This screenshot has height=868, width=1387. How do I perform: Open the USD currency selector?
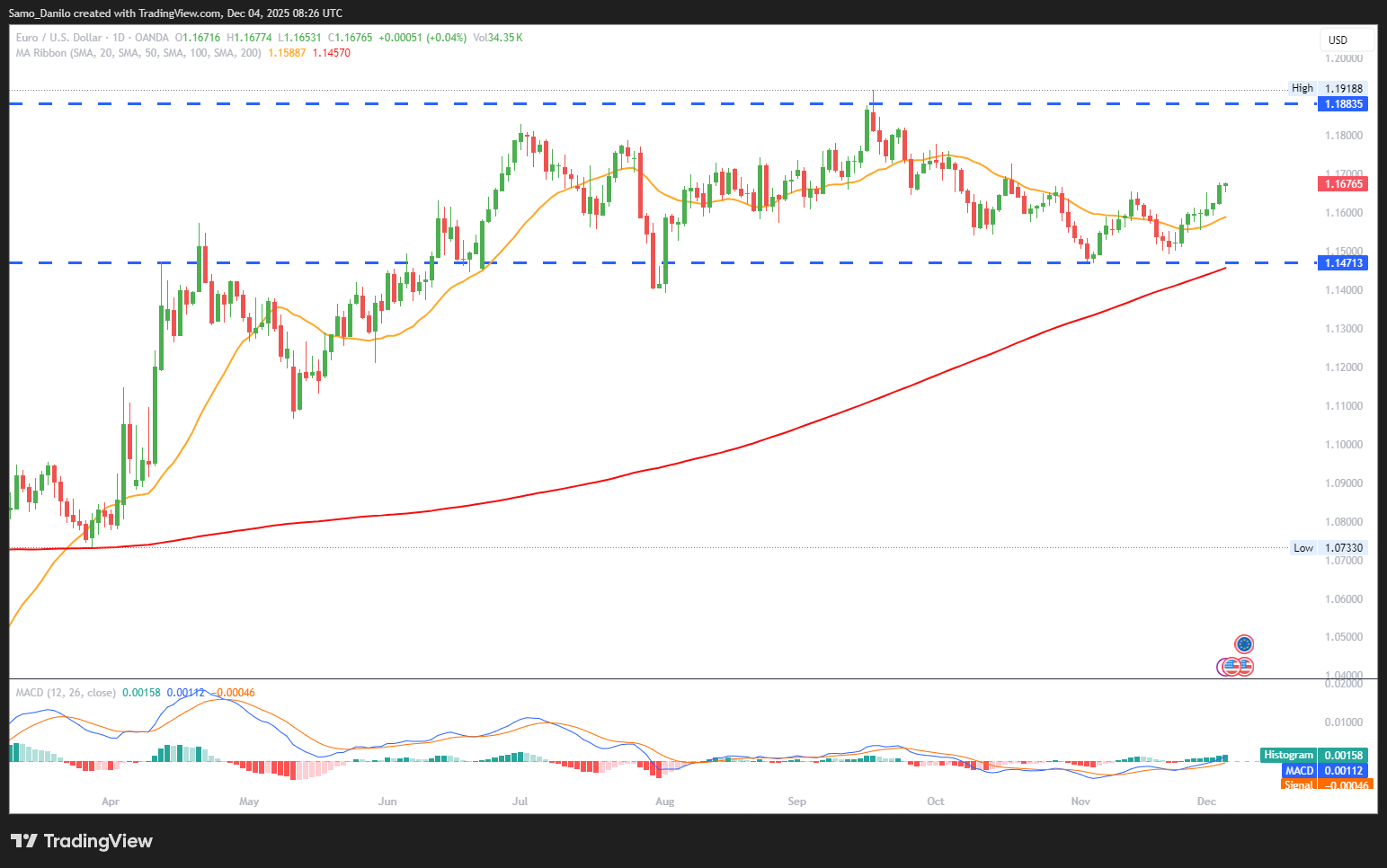tap(1338, 40)
